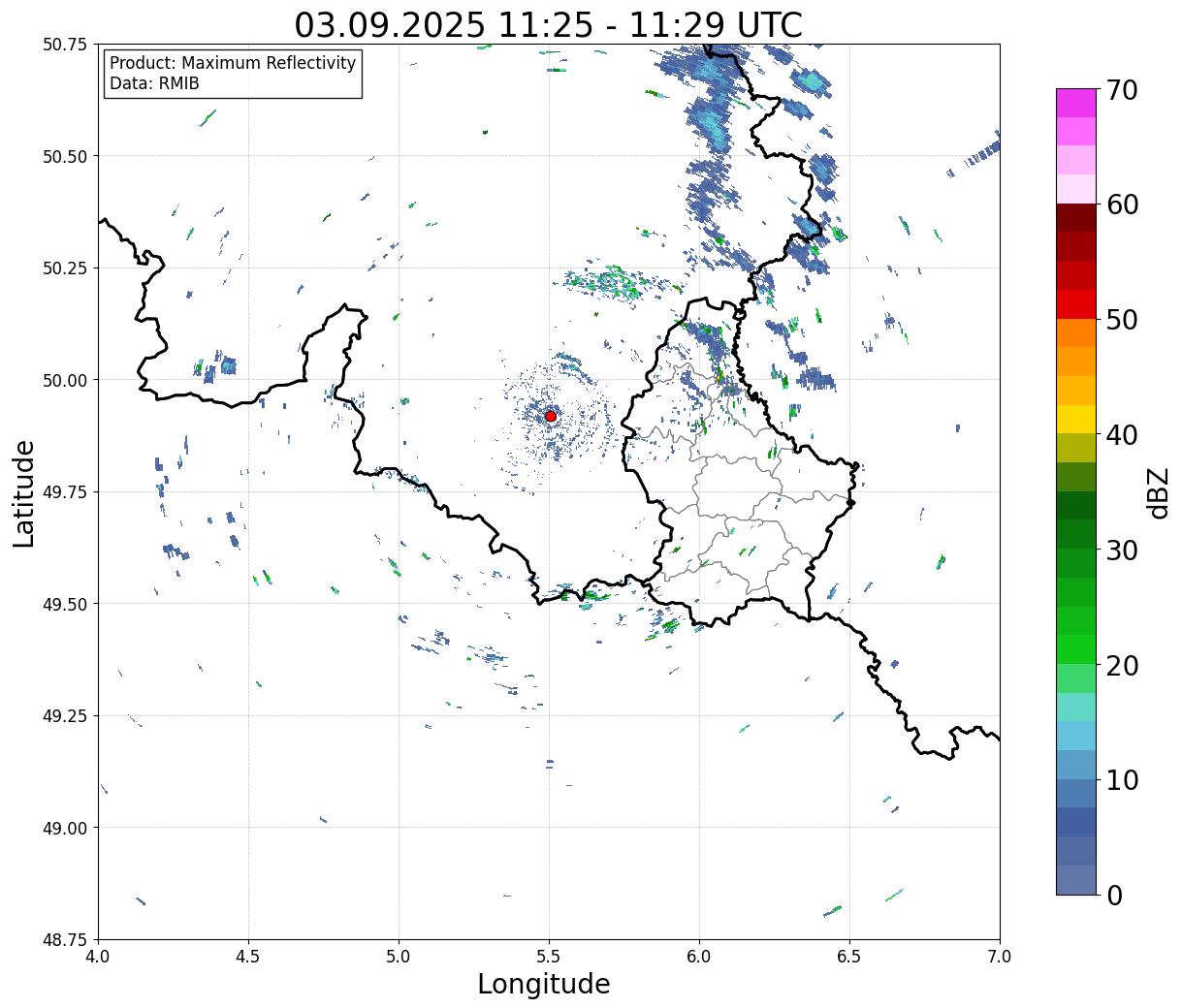Click the latitude tick label 49.00
Screen dimensions: 1182x1008
click(65, 828)
